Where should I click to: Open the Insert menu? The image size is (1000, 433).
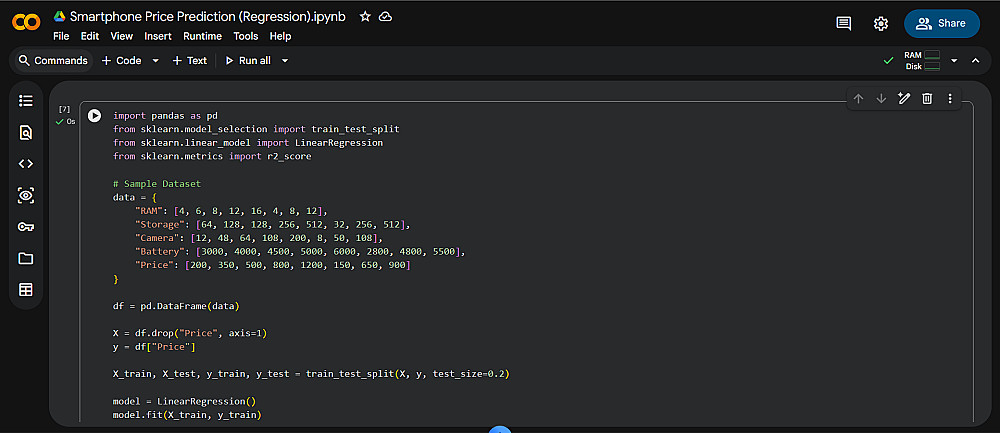tap(158, 36)
